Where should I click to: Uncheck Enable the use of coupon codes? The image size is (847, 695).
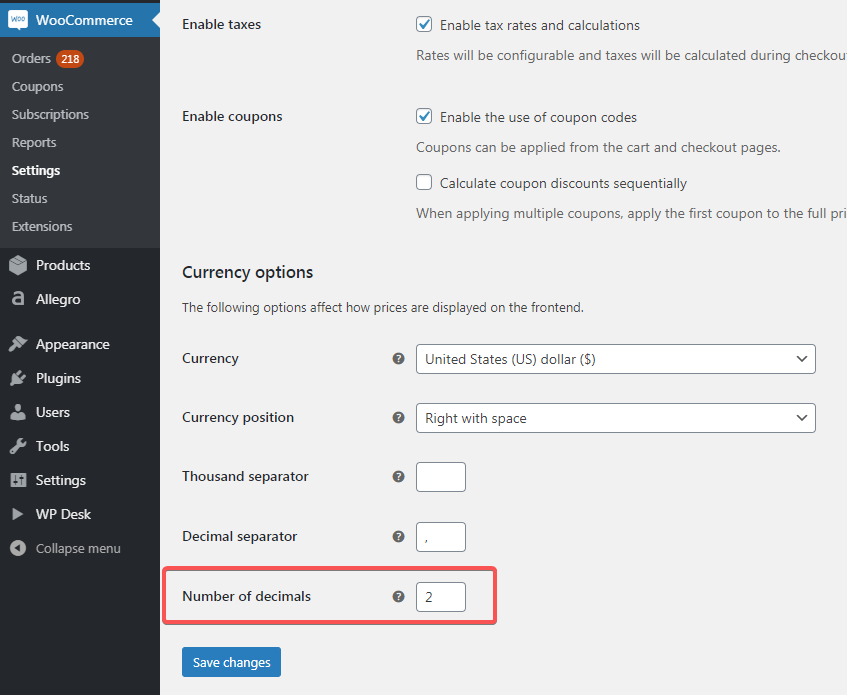click(424, 117)
